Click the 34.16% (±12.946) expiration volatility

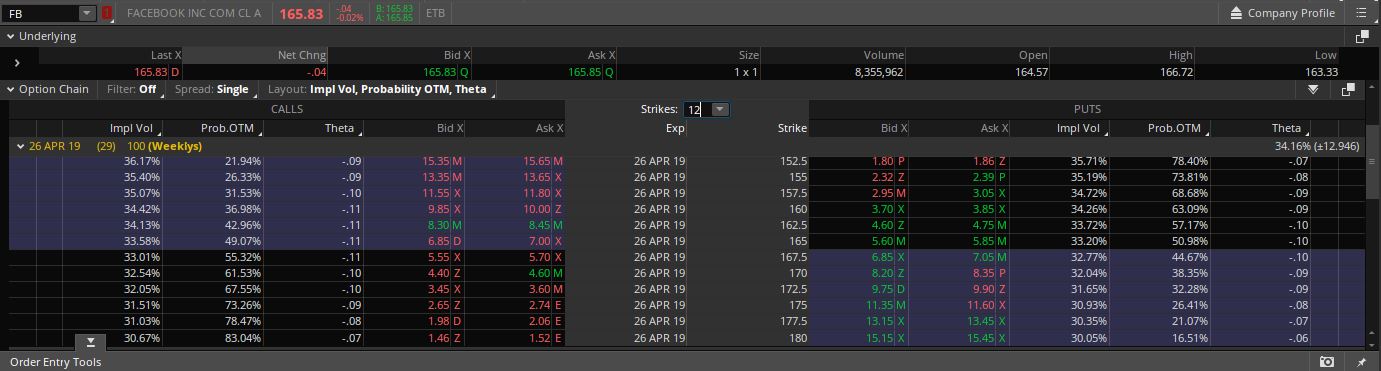1317,146
